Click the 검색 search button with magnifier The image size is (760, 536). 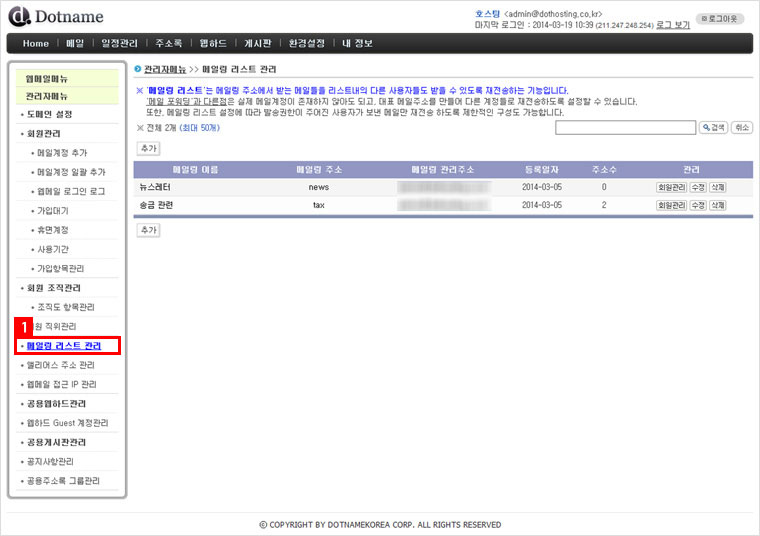click(712, 127)
